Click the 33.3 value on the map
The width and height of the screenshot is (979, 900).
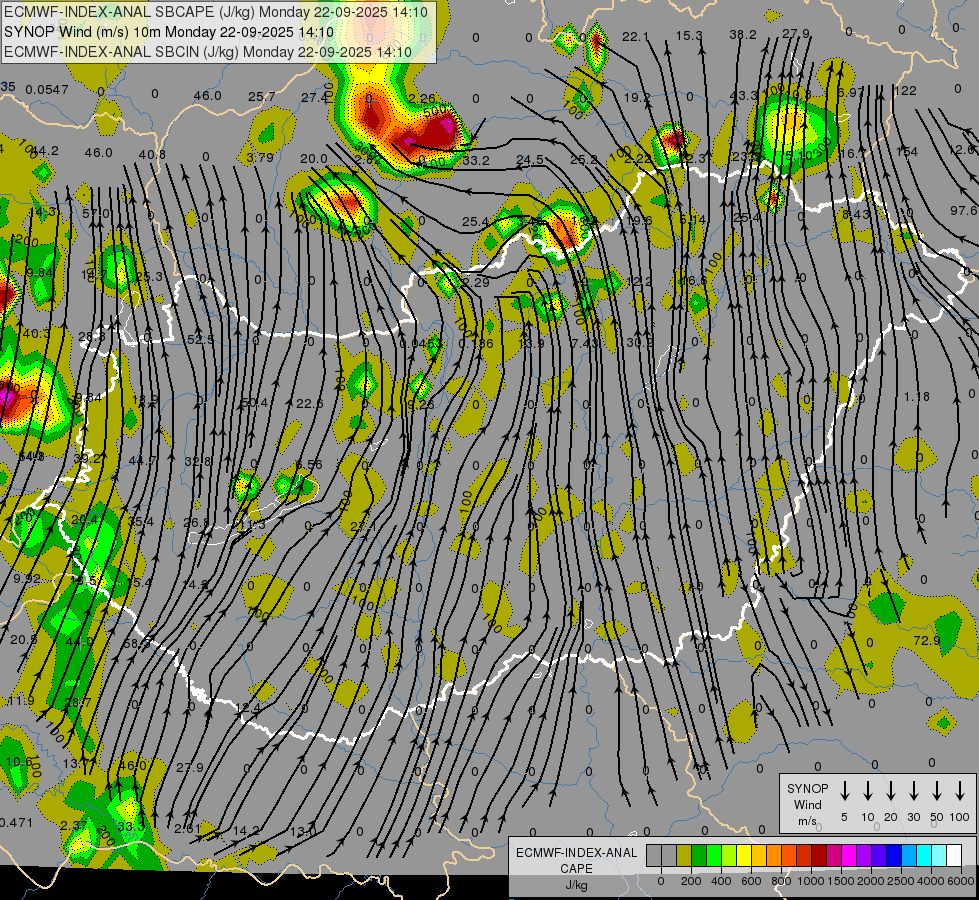pyautogui.click(x=130, y=826)
